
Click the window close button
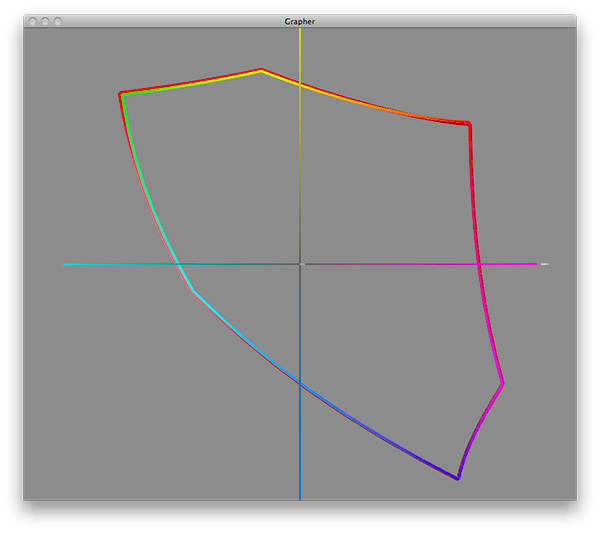click(34, 21)
